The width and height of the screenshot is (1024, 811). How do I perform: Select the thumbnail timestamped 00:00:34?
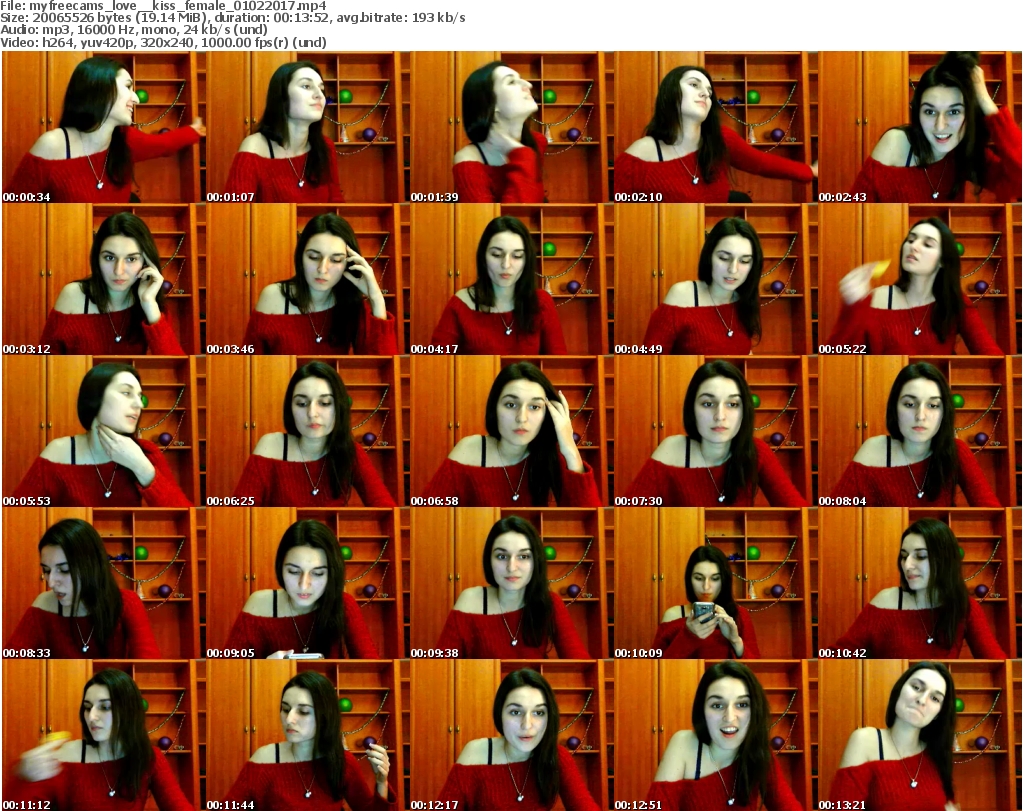104,127
